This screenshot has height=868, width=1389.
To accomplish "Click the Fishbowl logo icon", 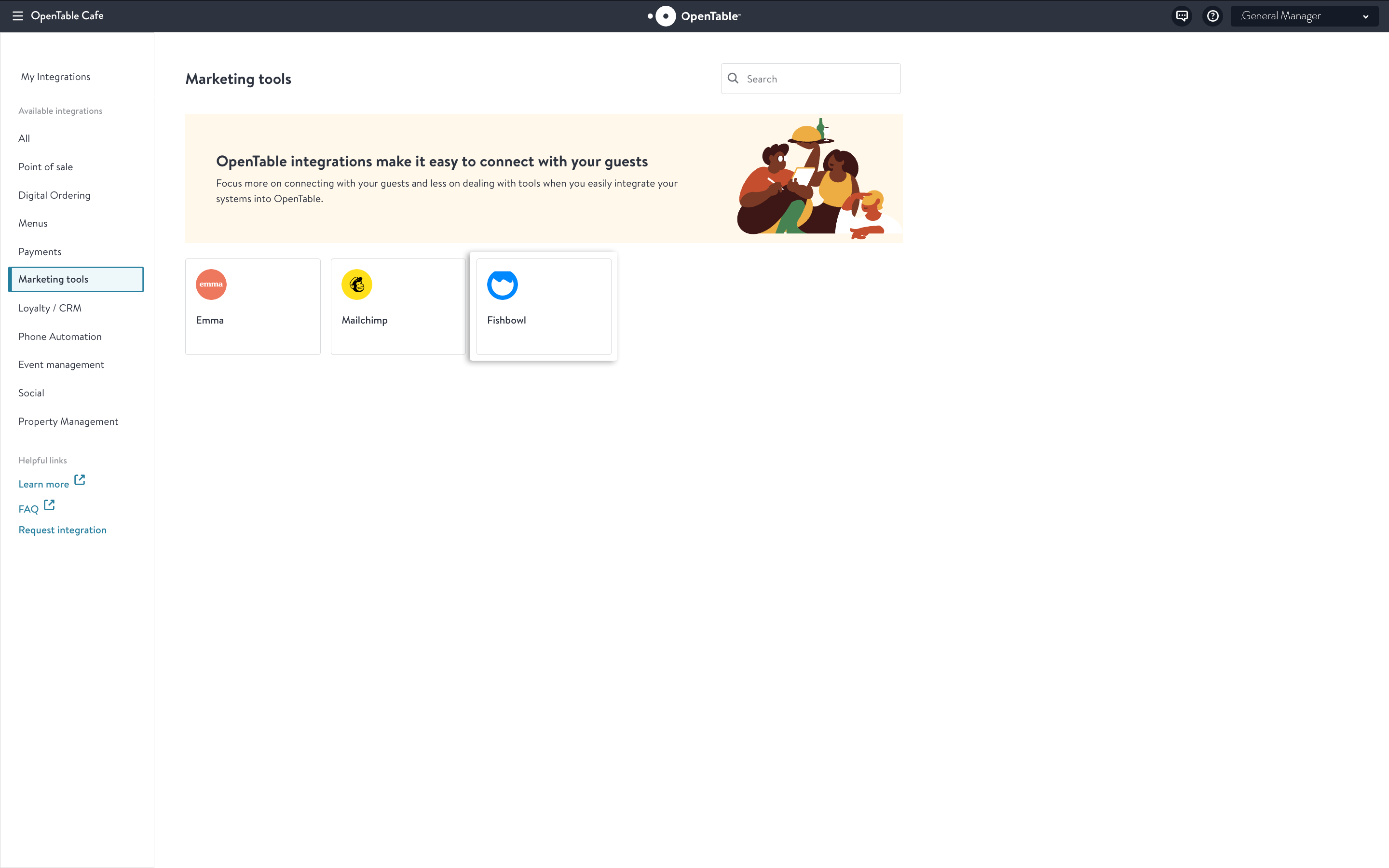I will pyautogui.click(x=503, y=285).
